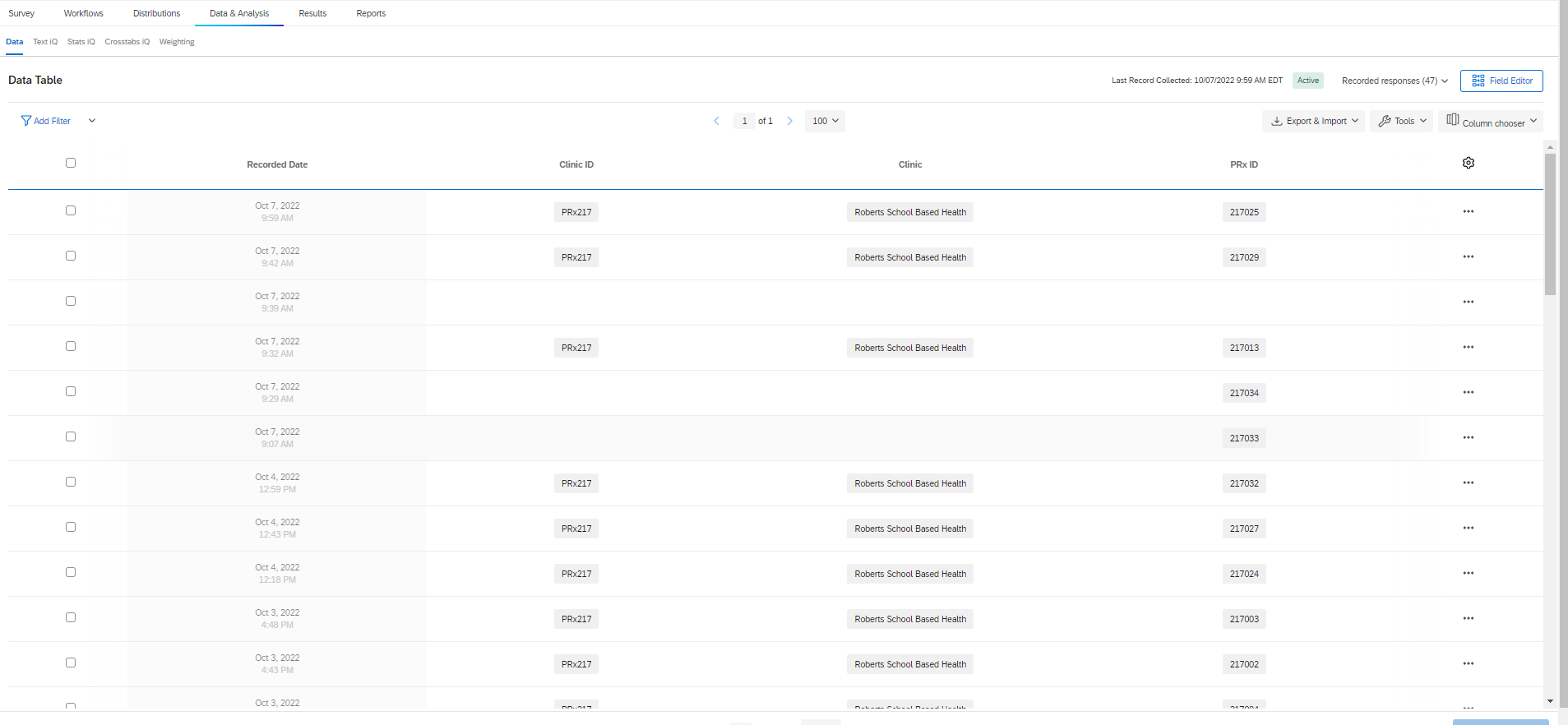Open row actions for PRx ID 217029
The height and width of the screenshot is (725, 1568).
coord(1468,257)
